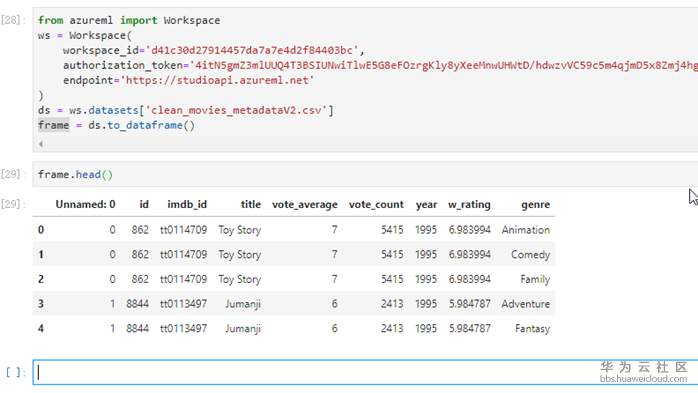This screenshot has width=698, height=393.
Task: Click the empty code cell input
Action: tap(365, 372)
